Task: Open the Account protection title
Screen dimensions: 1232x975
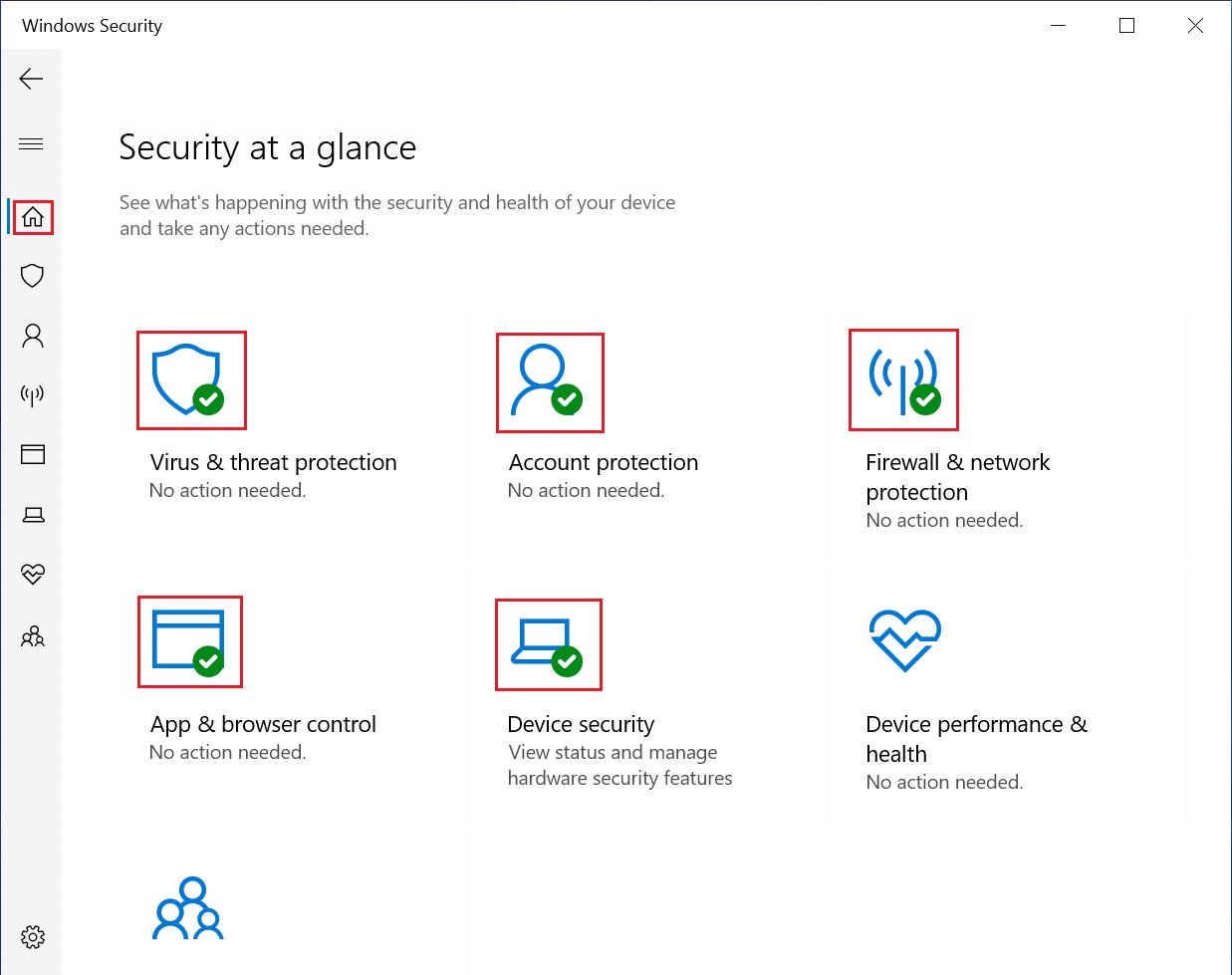Action: 604,462
